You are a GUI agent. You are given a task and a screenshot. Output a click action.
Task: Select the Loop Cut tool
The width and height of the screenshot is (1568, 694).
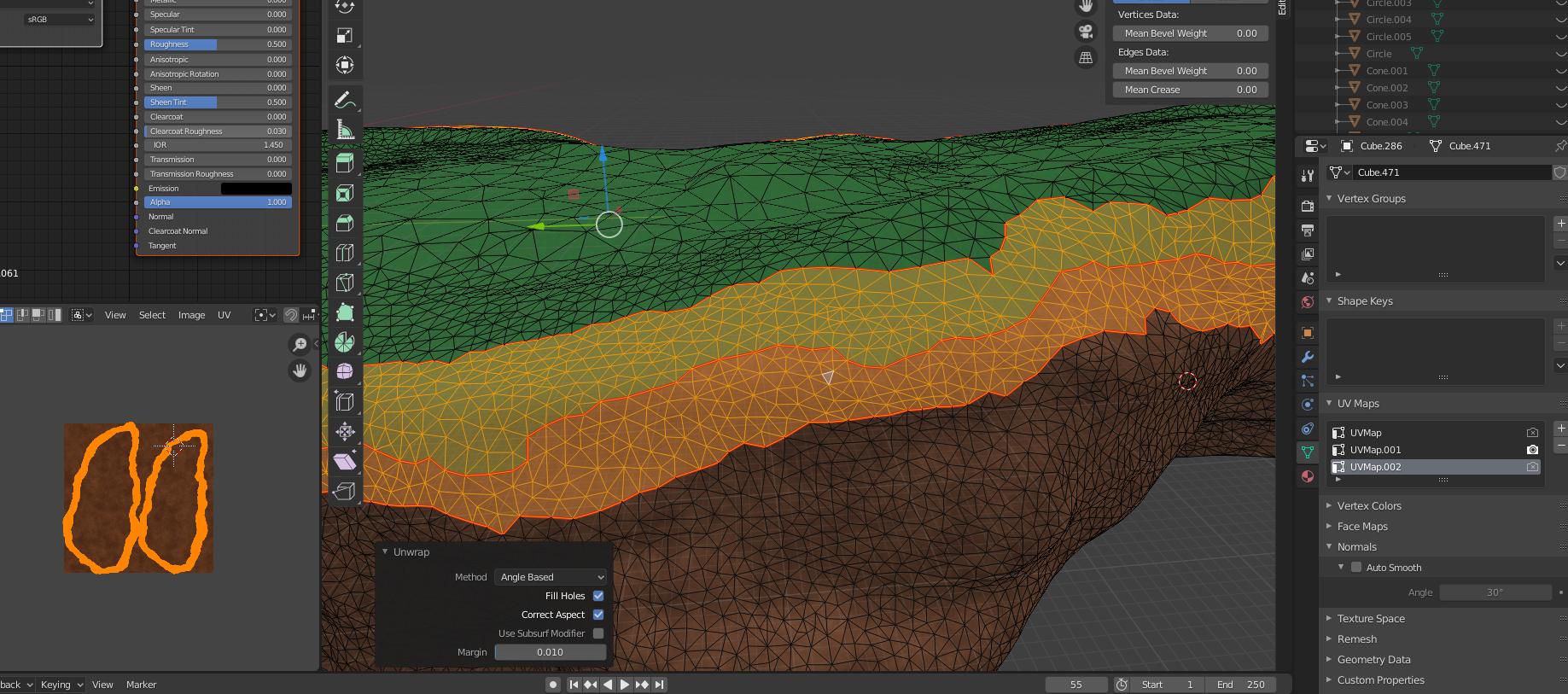[345, 253]
